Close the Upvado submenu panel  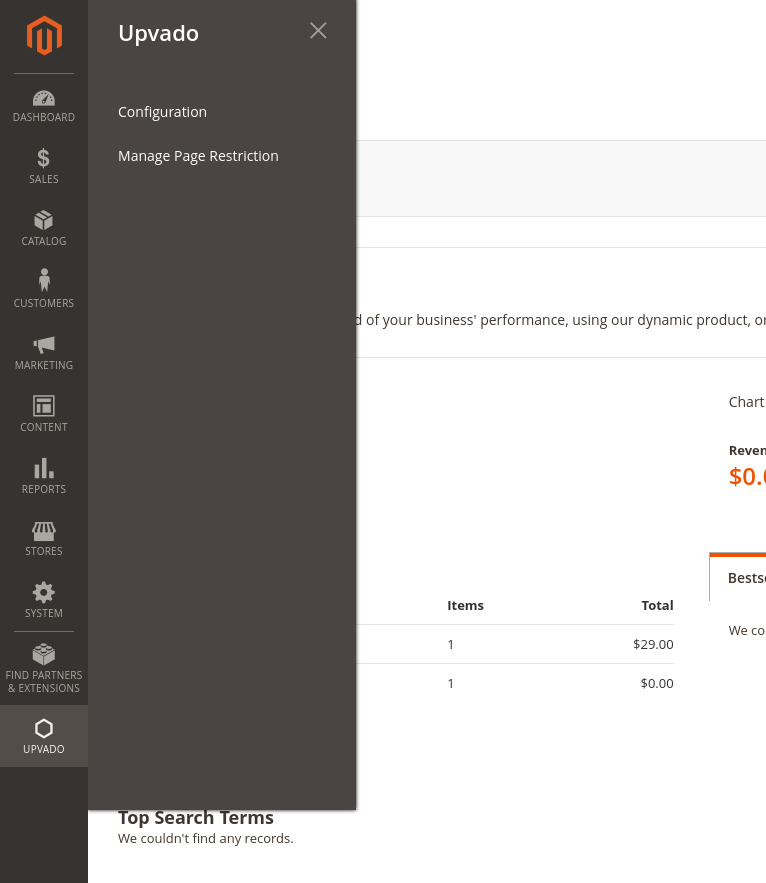(x=318, y=31)
